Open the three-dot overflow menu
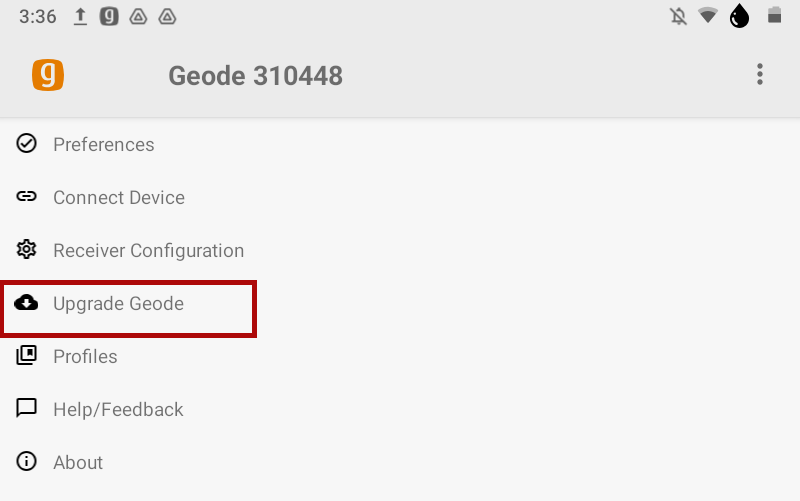 (x=760, y=75)
